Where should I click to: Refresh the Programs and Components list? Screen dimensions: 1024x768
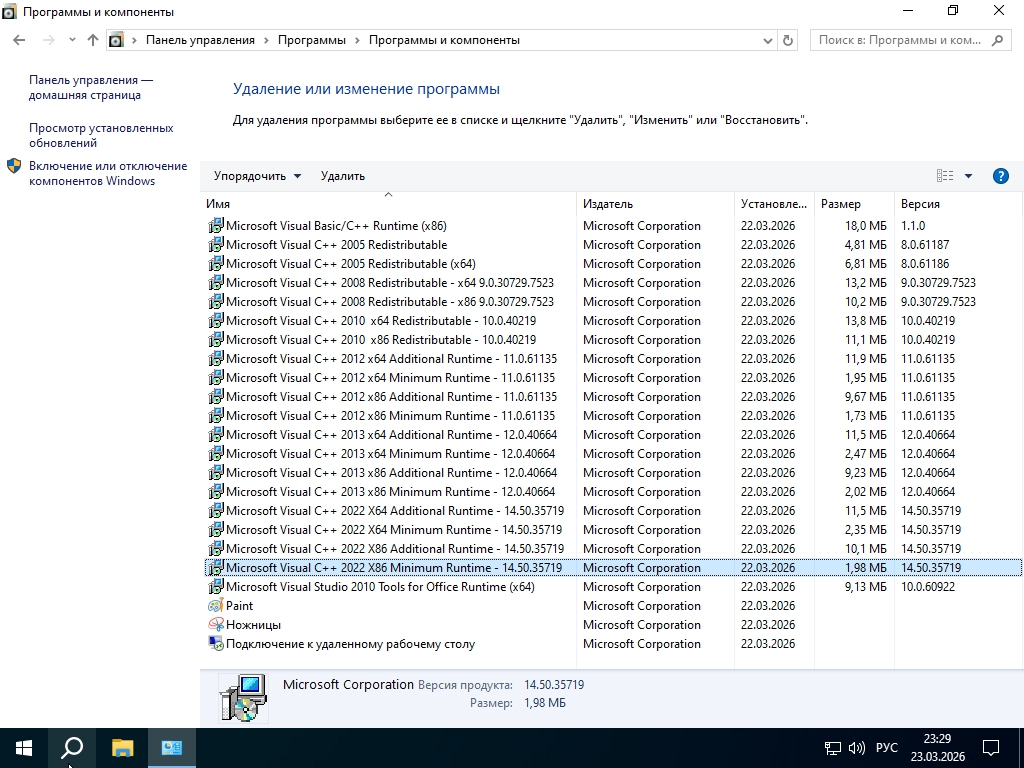tap(788, 40)
